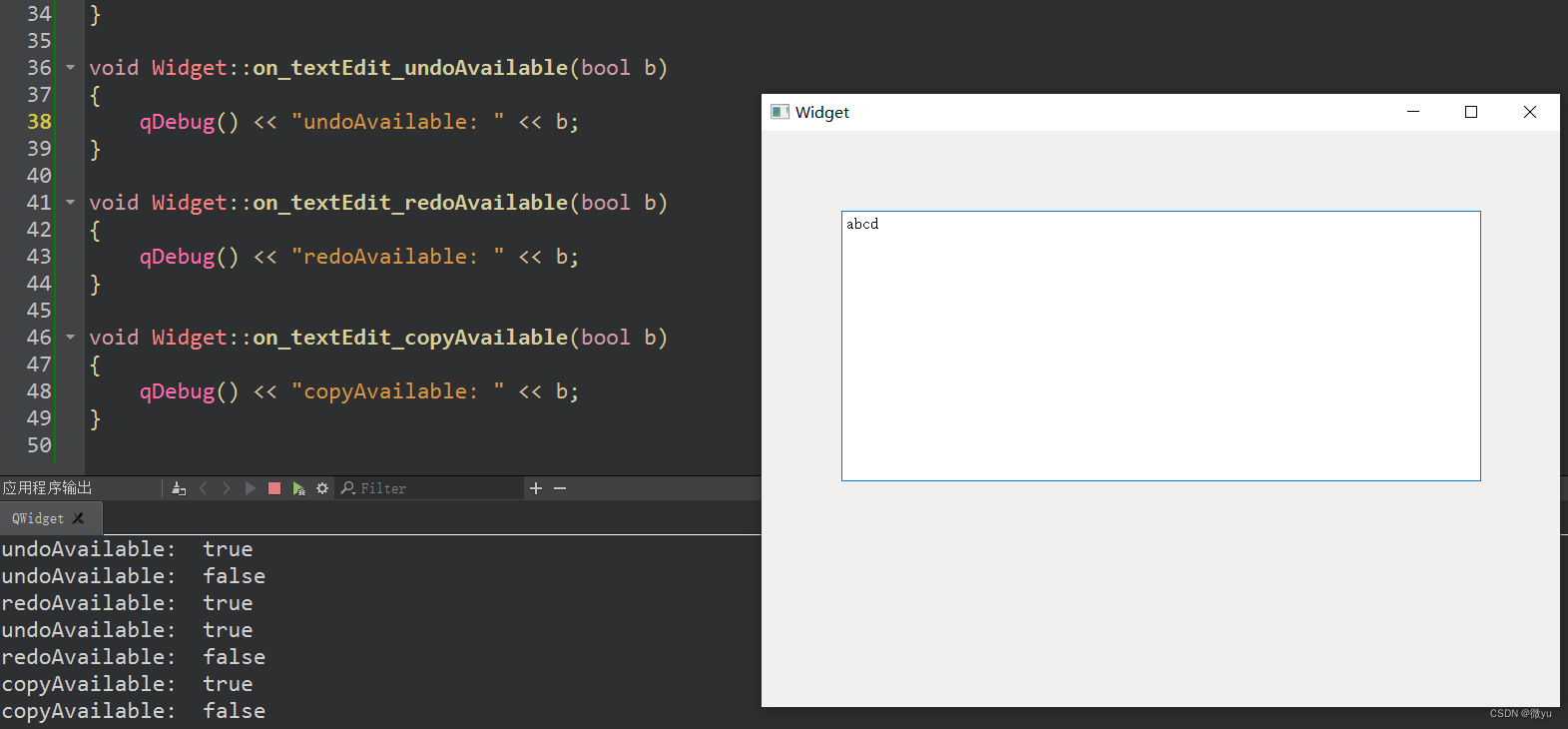Click the "undoAvailable: " string on line 38
This screenshot has height=729, width=1568.
coord(397,122)
